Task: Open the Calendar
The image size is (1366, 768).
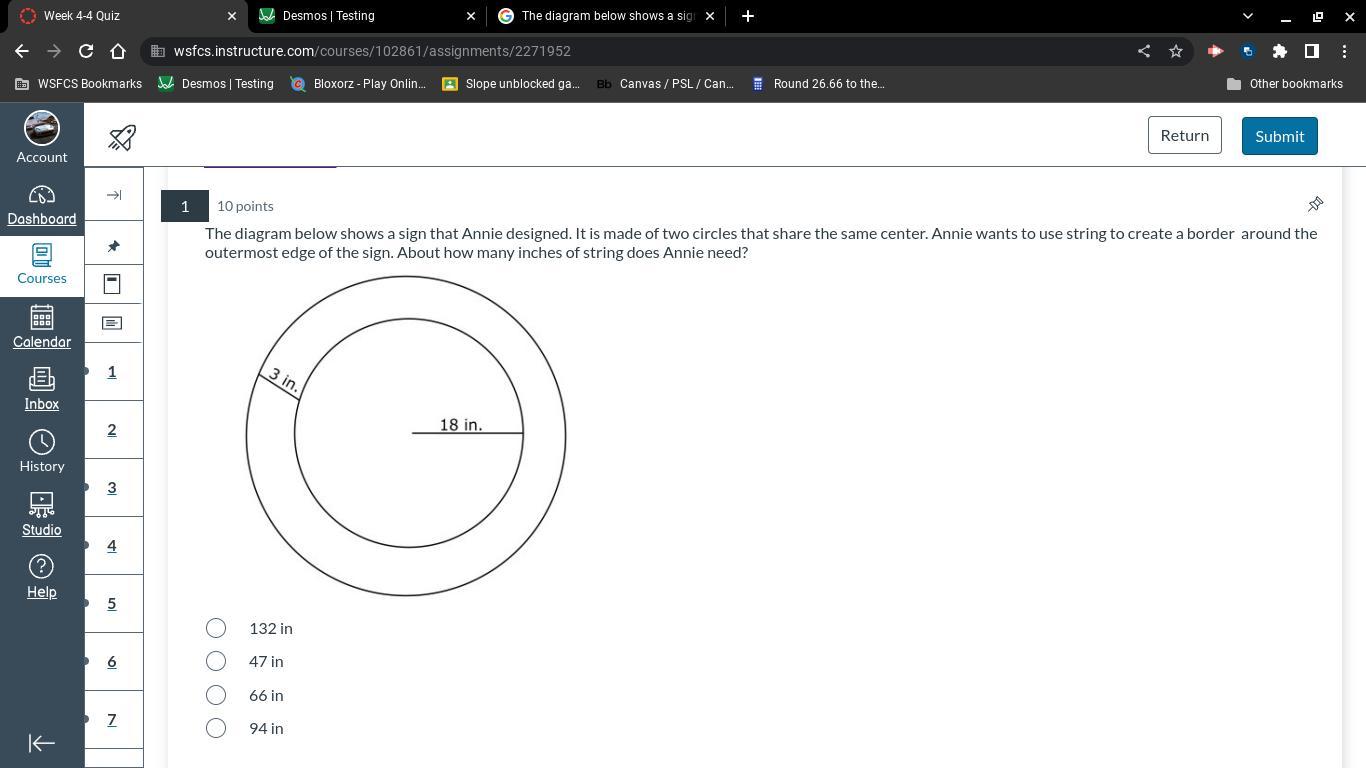Action: 42,327
